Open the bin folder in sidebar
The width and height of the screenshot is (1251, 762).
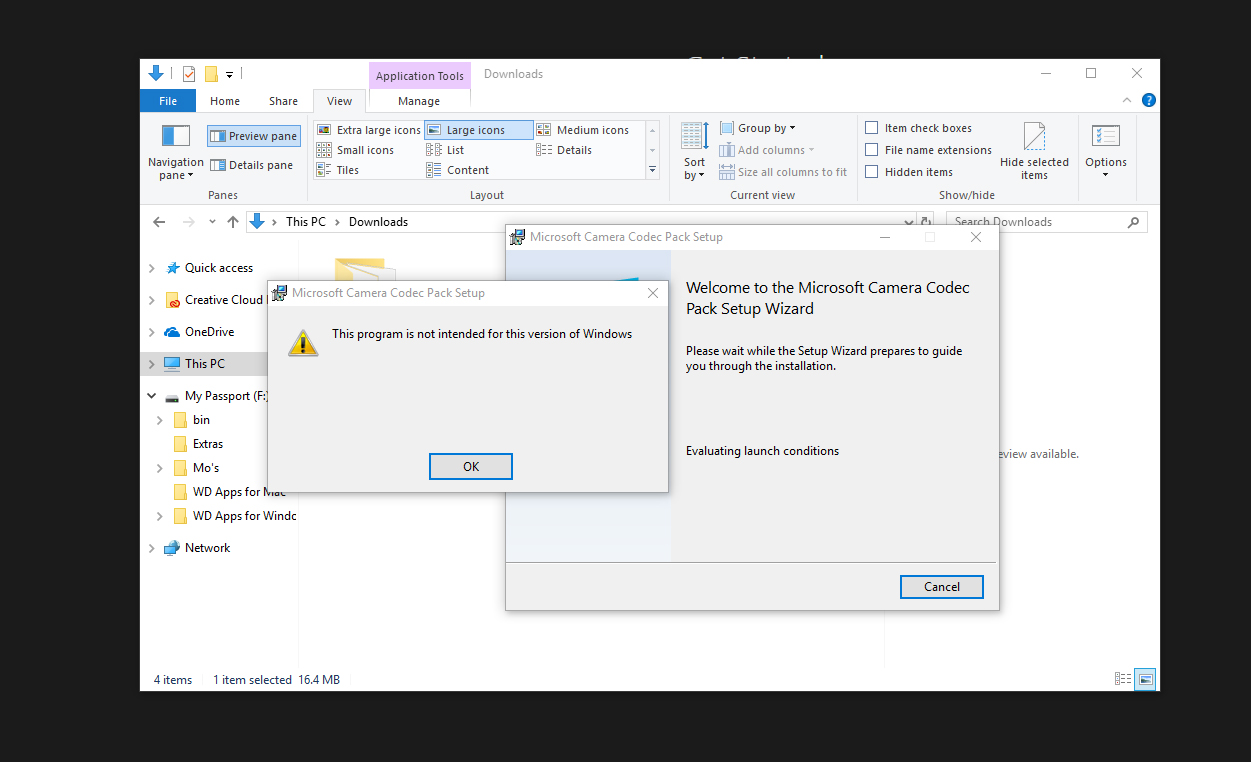pyautogui.click(x=201, y=420)
